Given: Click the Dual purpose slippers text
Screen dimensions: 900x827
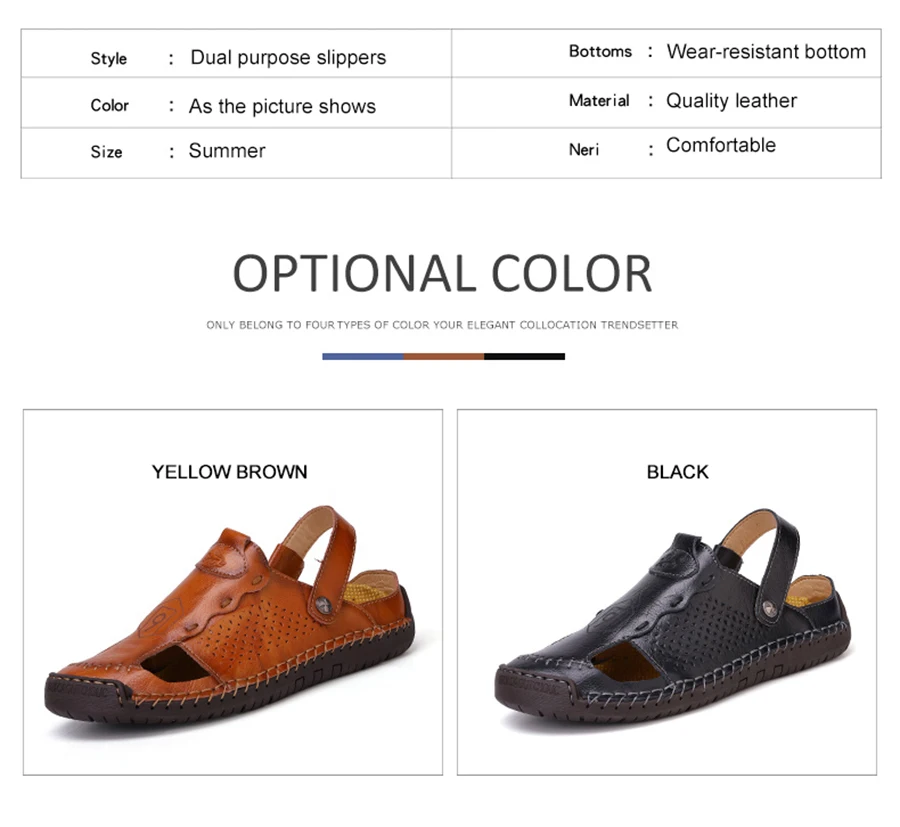Looking at the screenshot, I should click(x=288, y=57).
